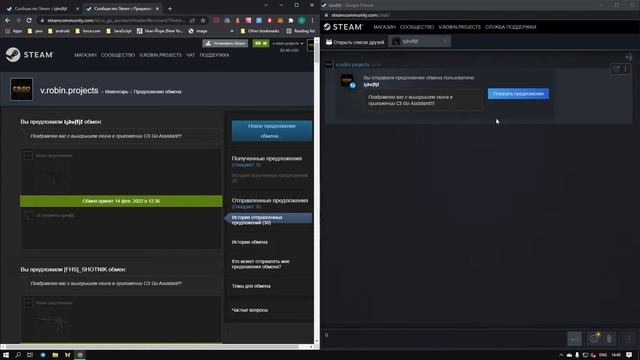Open СООБЩЕСТВО in chat window header

[417, 27]
